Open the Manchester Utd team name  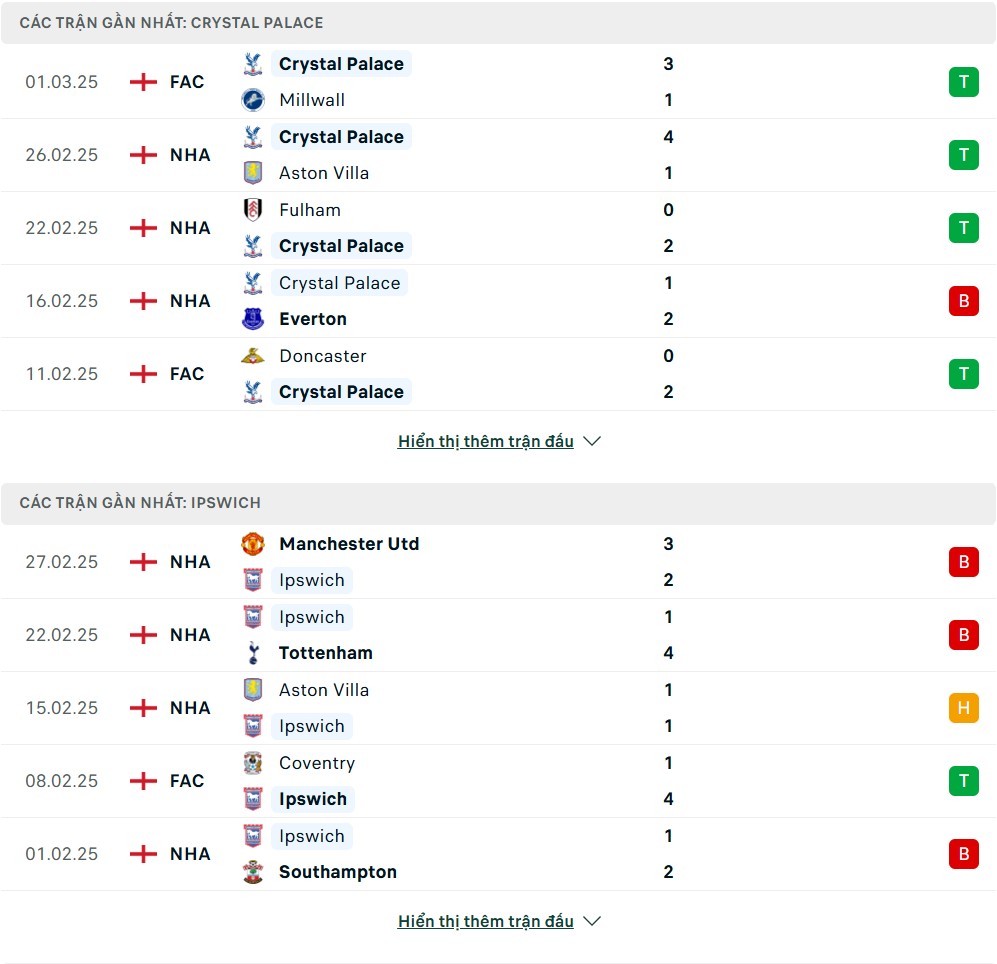click(x=349, y=544)
